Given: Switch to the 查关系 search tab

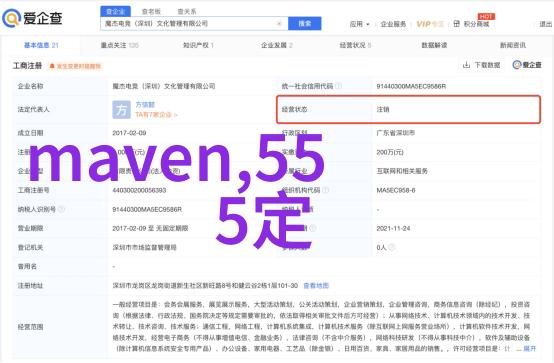Looking at the screenshot, I should pyautogui.click(x=187, y=12).
